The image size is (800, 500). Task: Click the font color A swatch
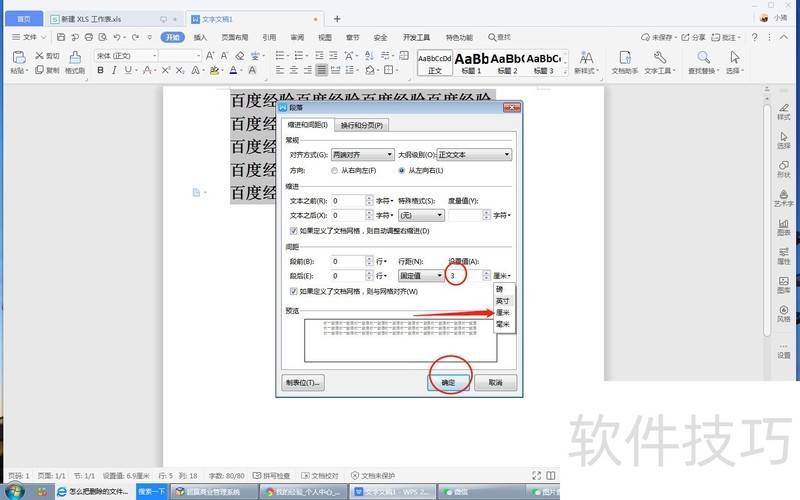(233, 71)
